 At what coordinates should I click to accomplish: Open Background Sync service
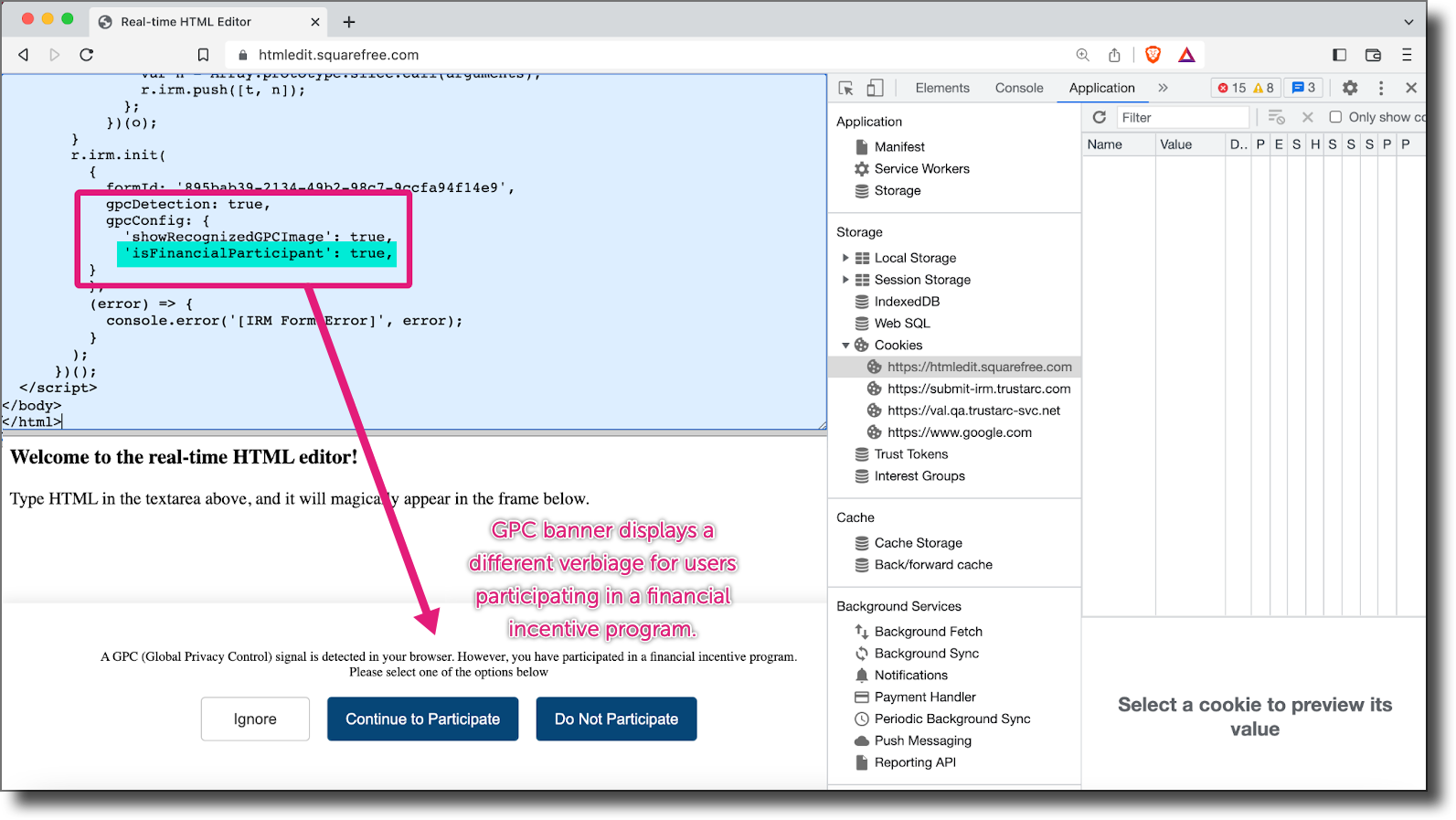click(x=927, y=654)
